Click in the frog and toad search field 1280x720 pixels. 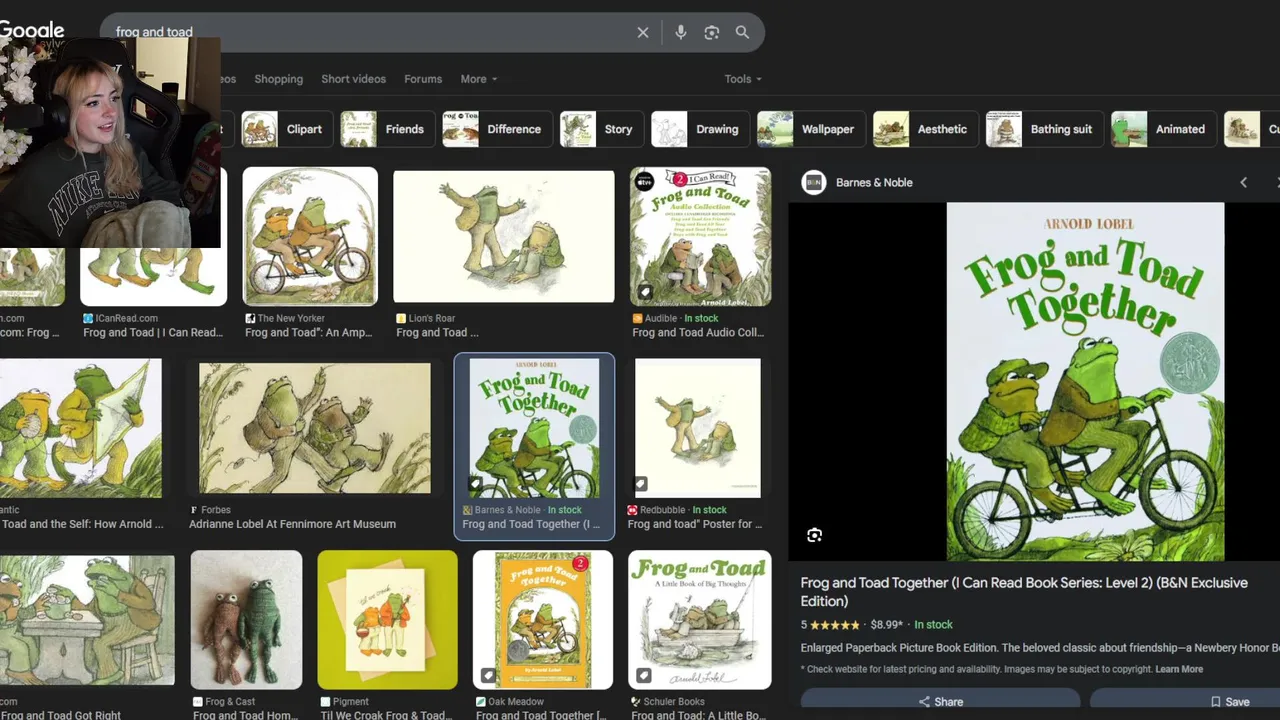pyautogui.click(x=370, y=32)
